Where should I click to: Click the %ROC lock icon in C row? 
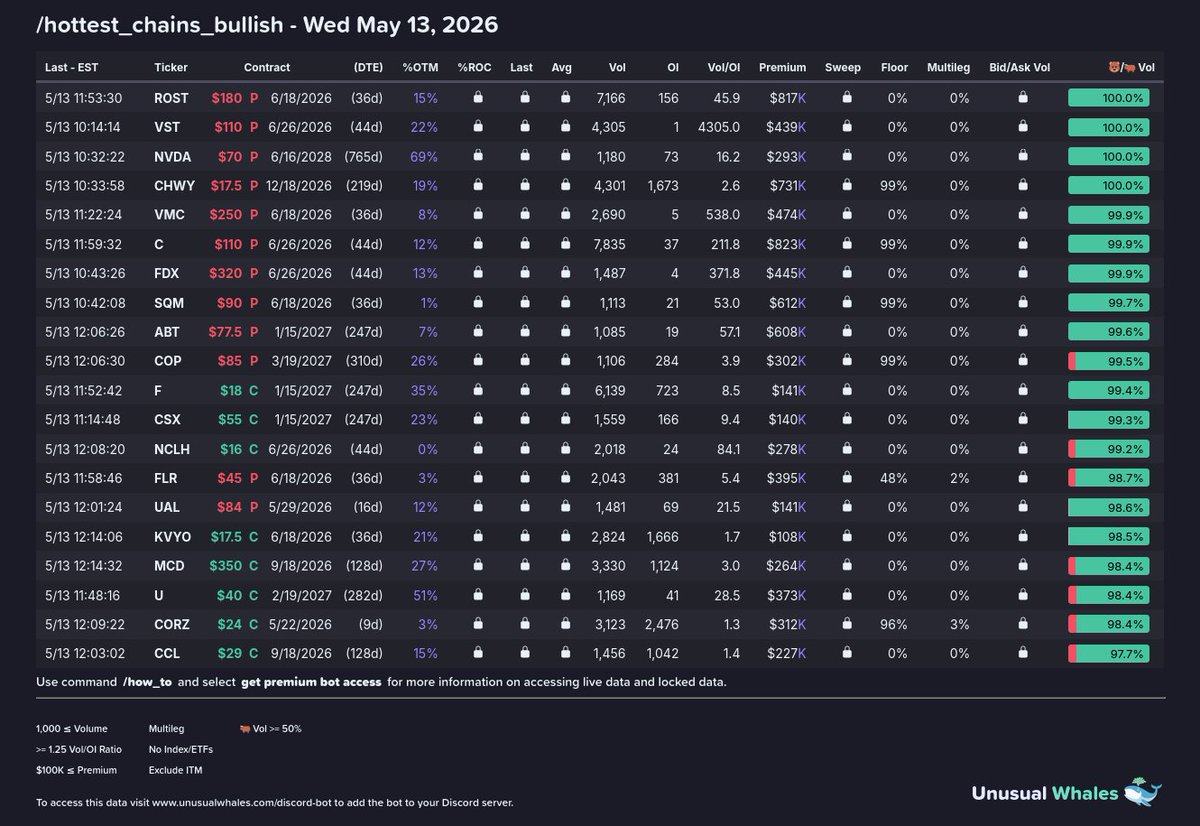click(x=478, y=244)
